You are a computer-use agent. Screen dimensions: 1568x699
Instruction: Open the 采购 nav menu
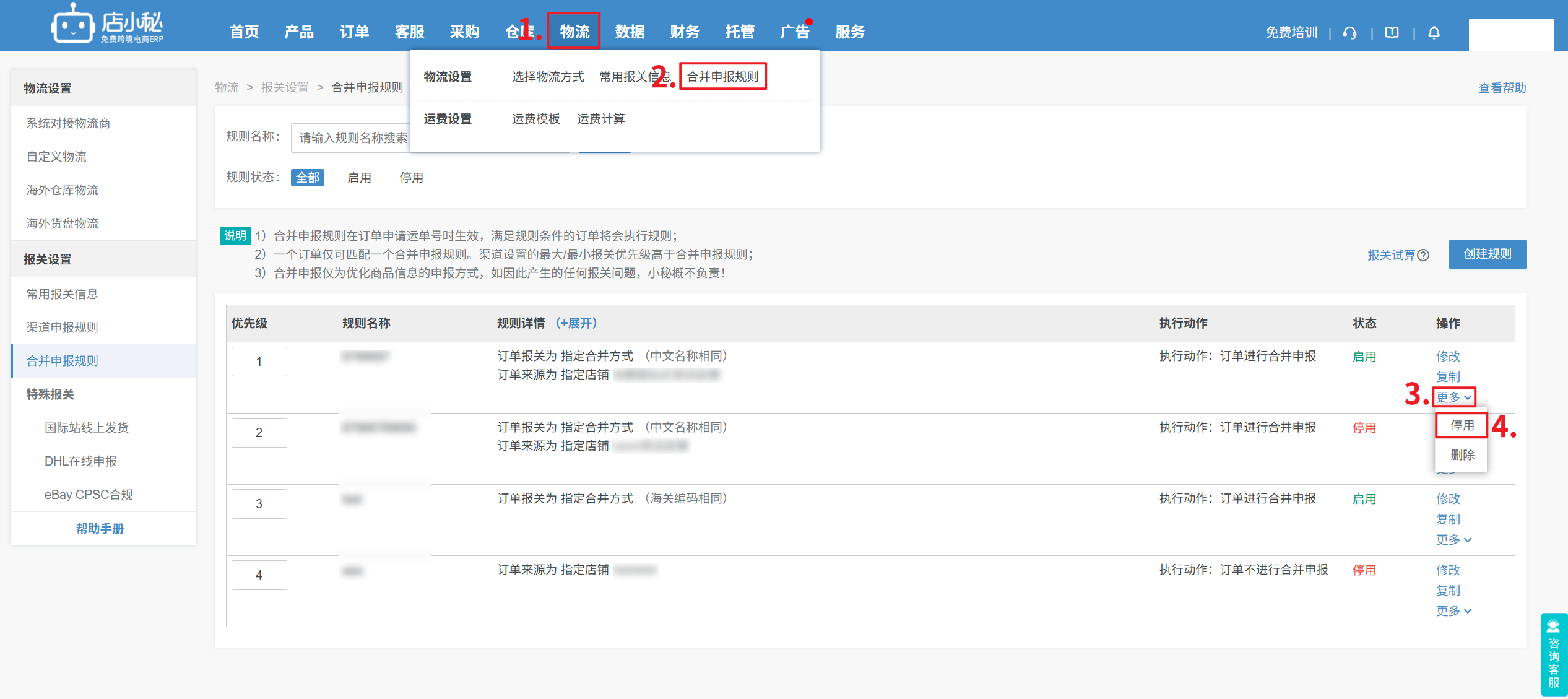(465, 32)
